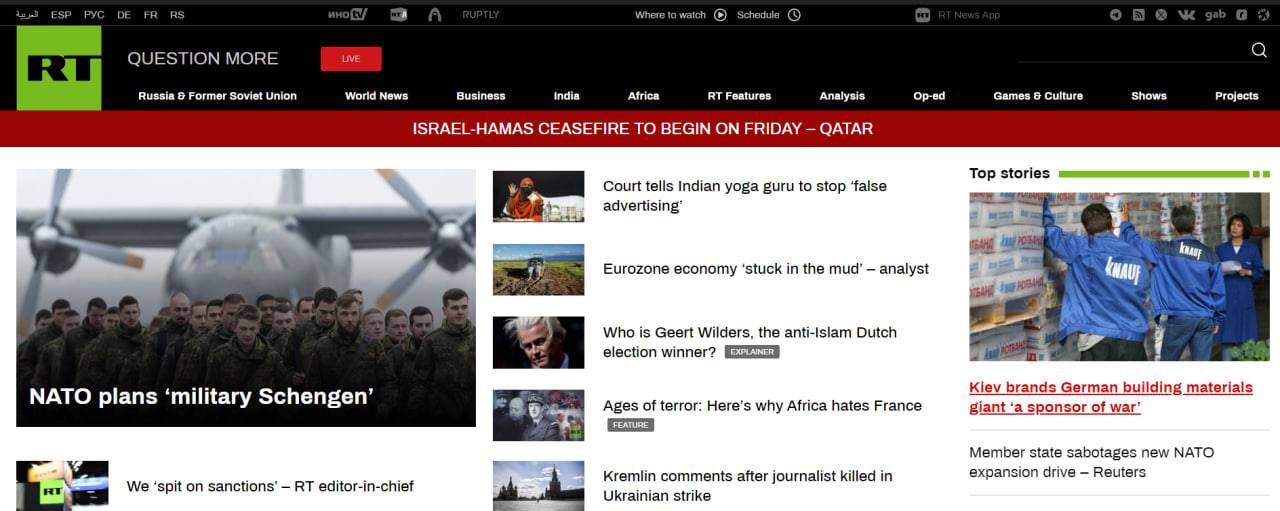Open the India menu item
The width and height of the screenshot is (1280, 511).
click(x=567, y=96)
